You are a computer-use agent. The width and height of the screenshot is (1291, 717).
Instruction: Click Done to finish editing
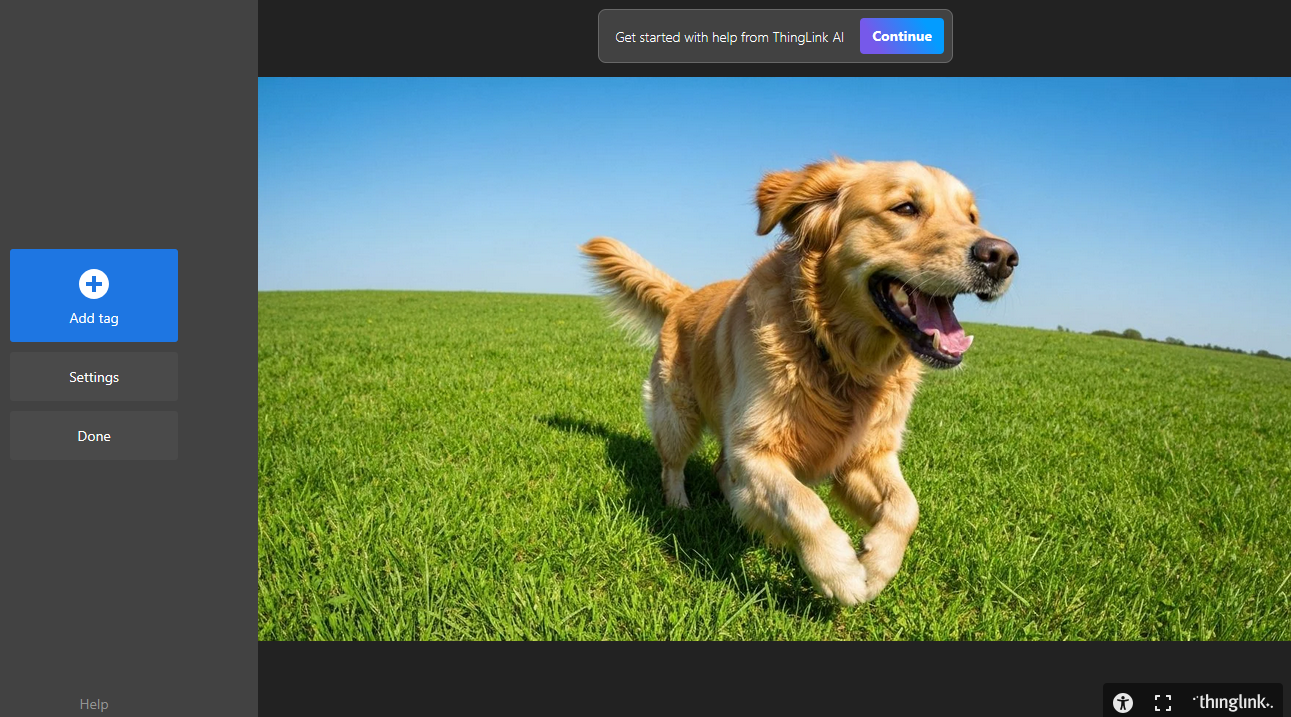pyautogui.click(x=94, y=436)
